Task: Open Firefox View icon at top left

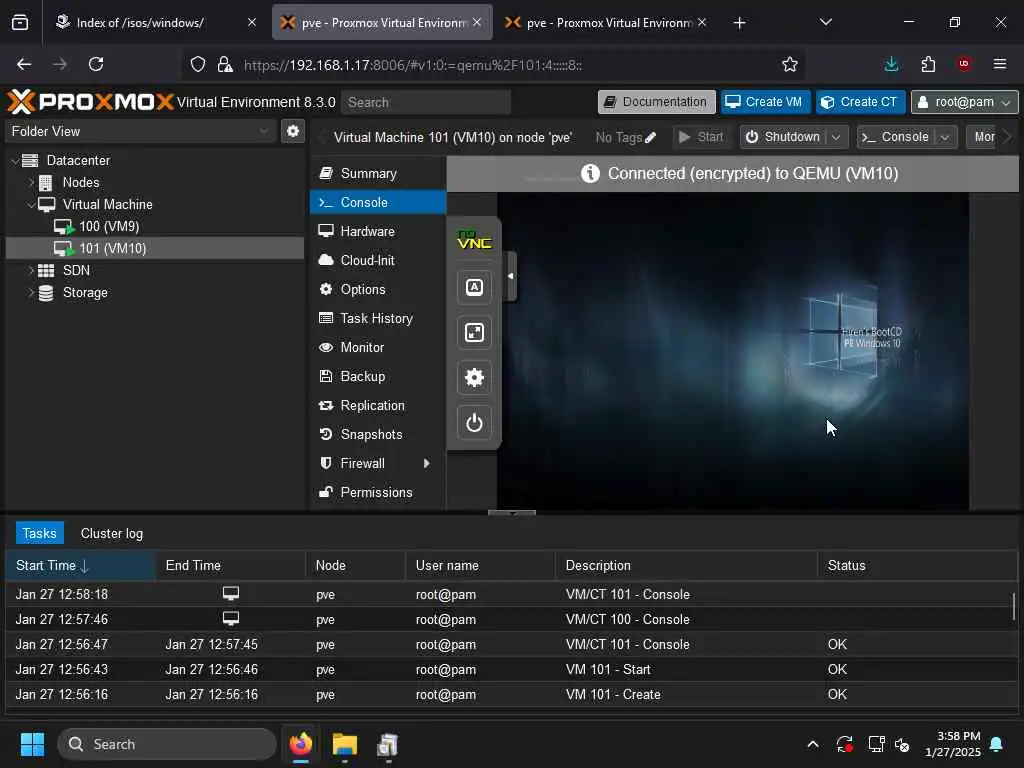Action: [20, 23]
